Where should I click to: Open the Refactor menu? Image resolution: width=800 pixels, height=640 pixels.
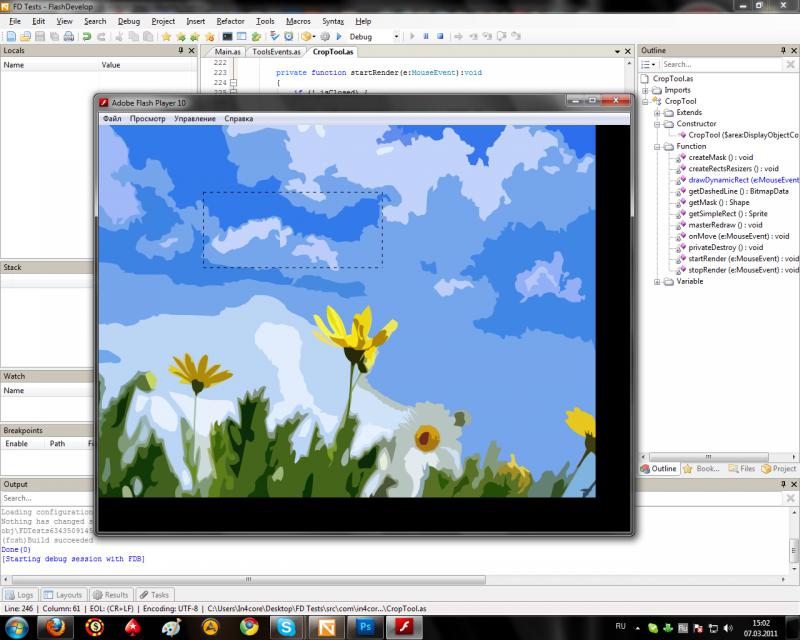(x=230, y=21)
